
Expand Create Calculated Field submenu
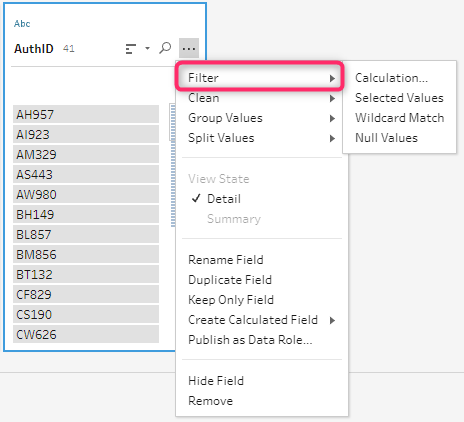[262, 320]
